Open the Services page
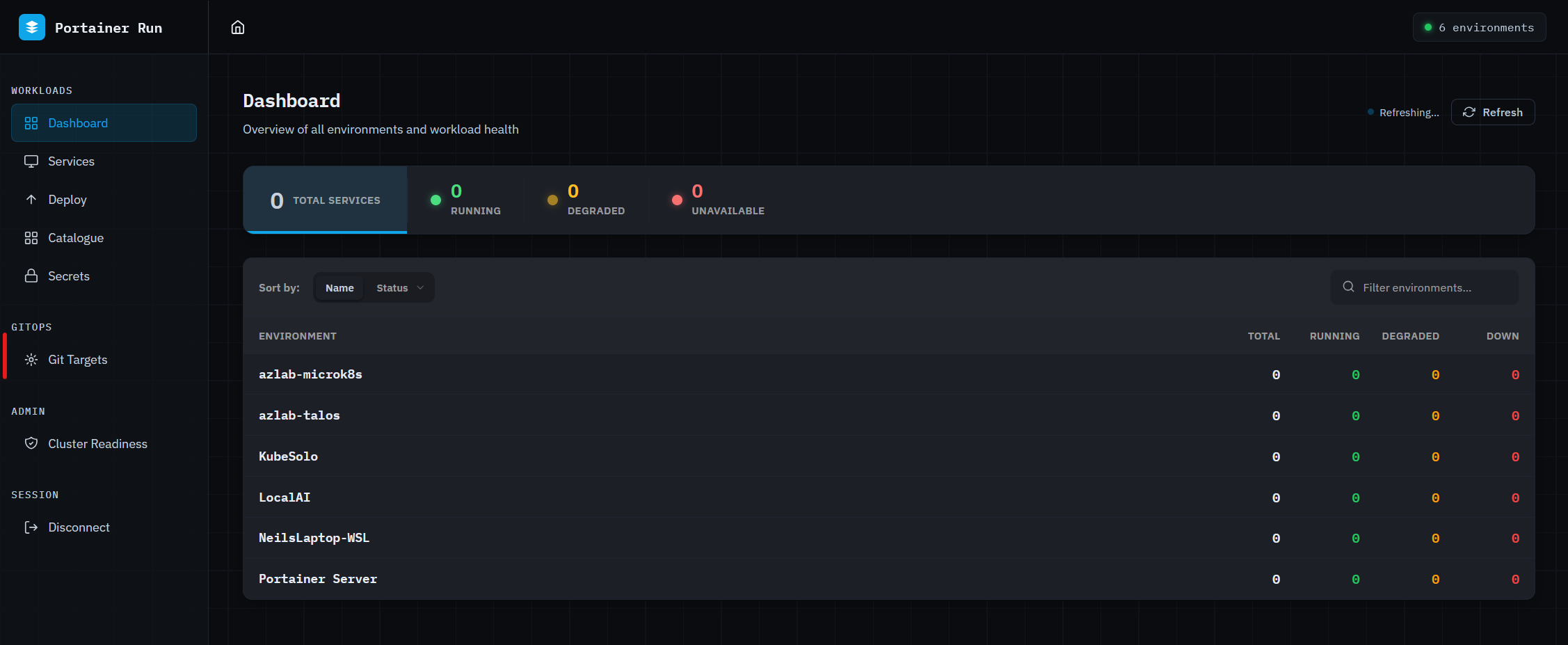 click(x=104, y=161)
